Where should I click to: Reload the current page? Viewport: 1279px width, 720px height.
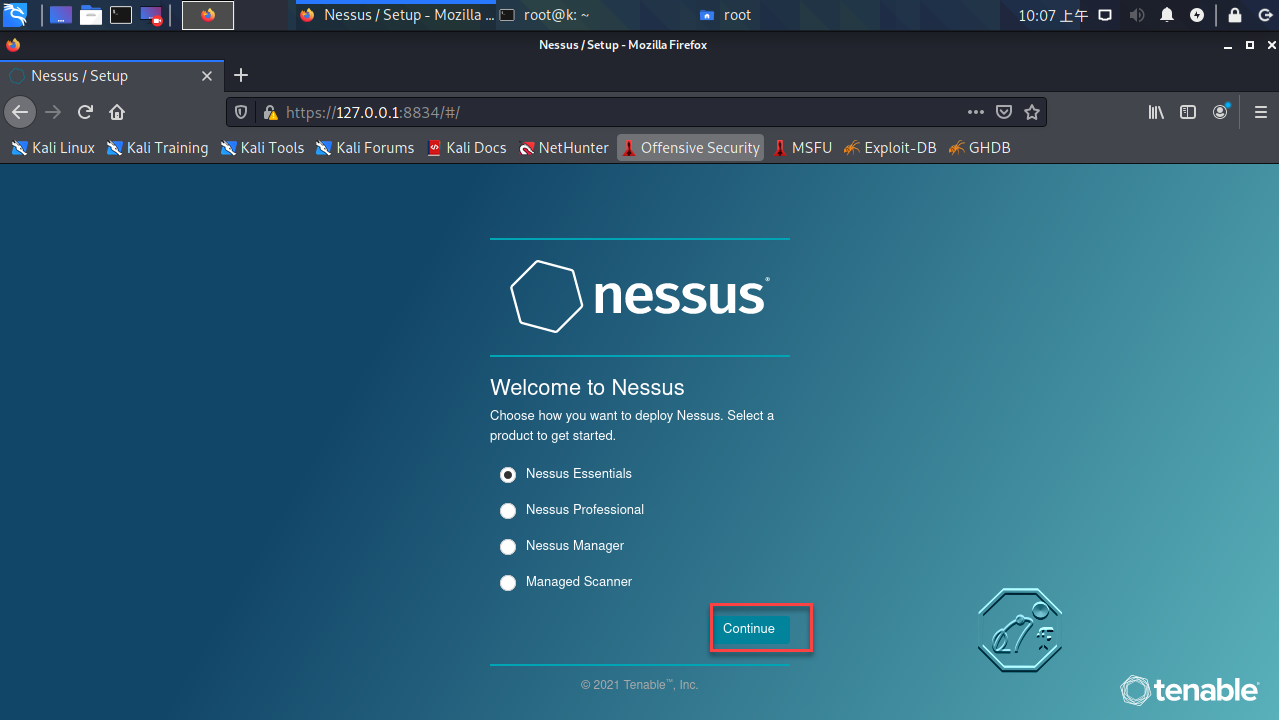85,112
